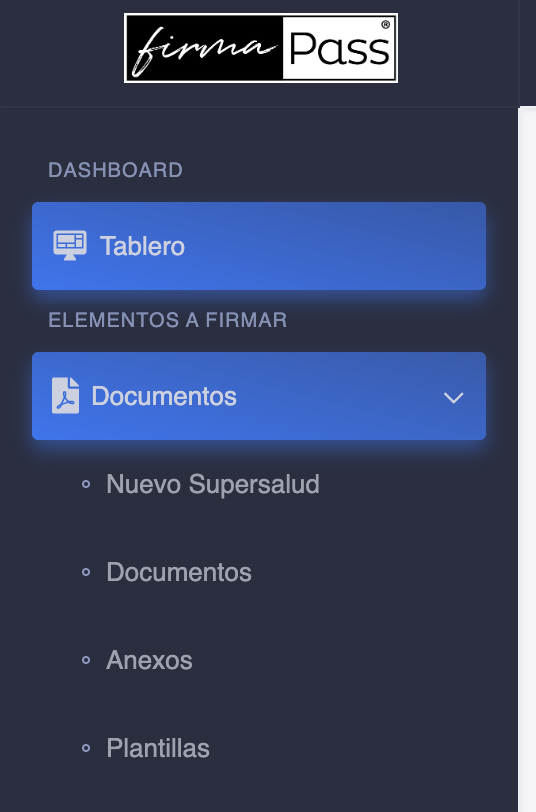Collapse Documentos using the chevron arrow
Viewport: 536px width, 812px height.
pos(454,398)
